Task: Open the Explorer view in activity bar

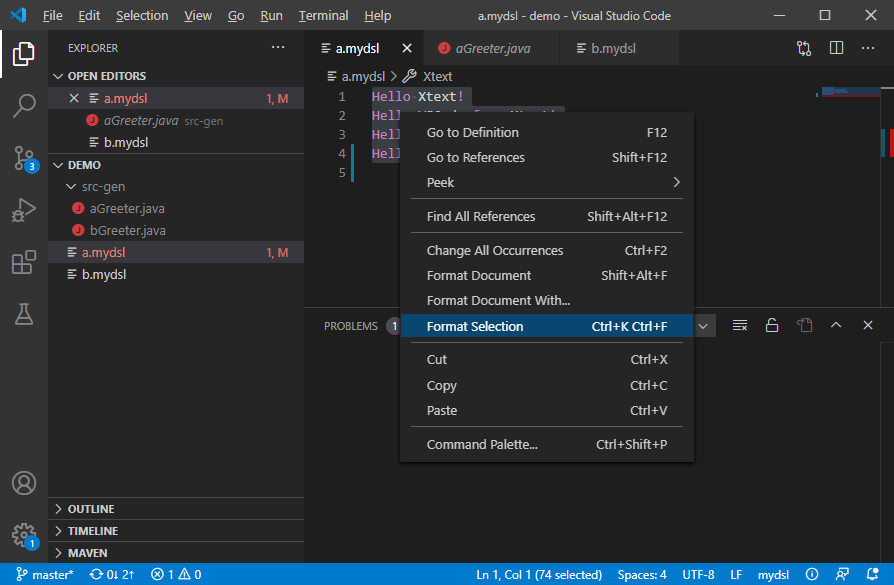Action: (23, 54)
